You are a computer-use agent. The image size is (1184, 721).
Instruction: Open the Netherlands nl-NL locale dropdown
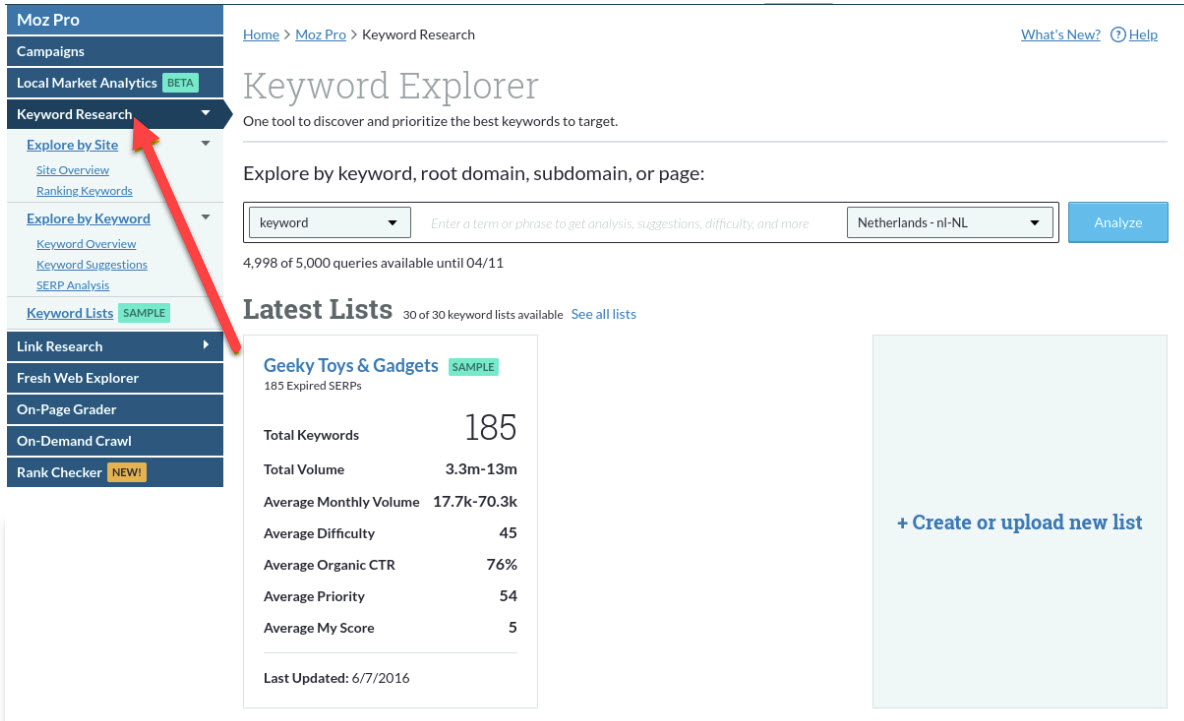click(x=949, y=223)
